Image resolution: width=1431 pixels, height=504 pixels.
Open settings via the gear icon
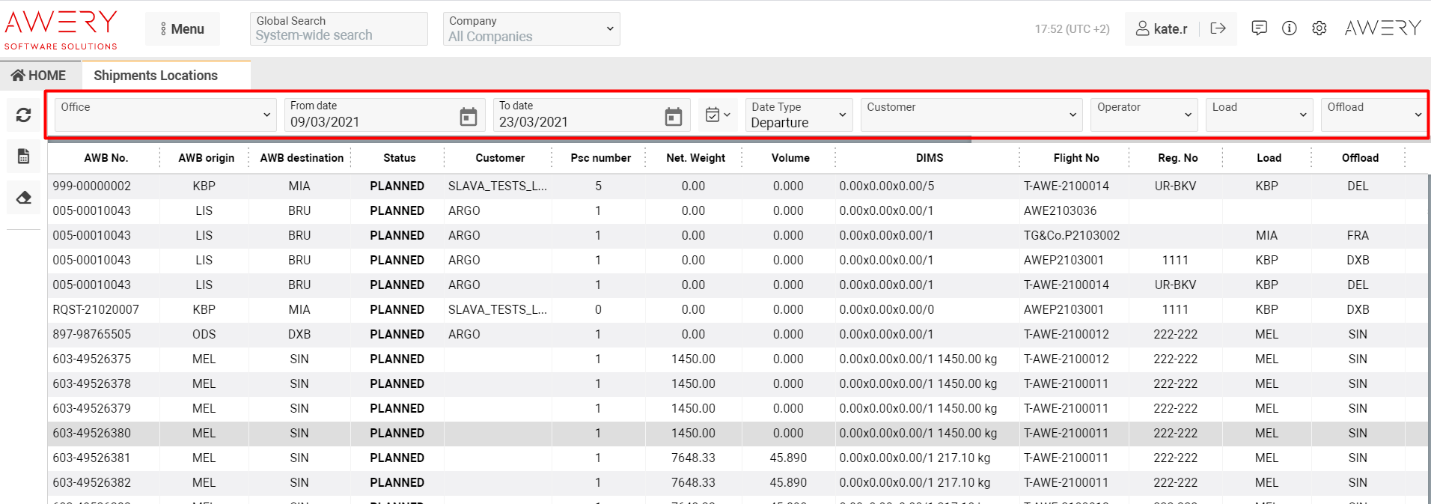pos(1319,28)
